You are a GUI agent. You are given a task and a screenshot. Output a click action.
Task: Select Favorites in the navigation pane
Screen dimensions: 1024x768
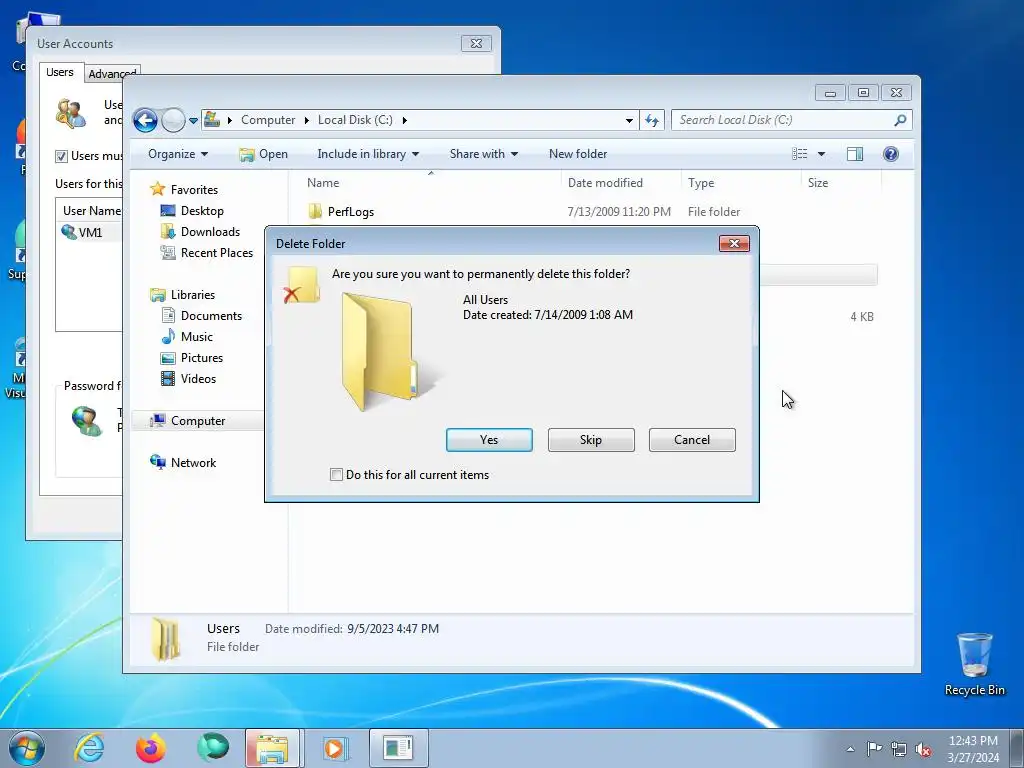(194, 189)
